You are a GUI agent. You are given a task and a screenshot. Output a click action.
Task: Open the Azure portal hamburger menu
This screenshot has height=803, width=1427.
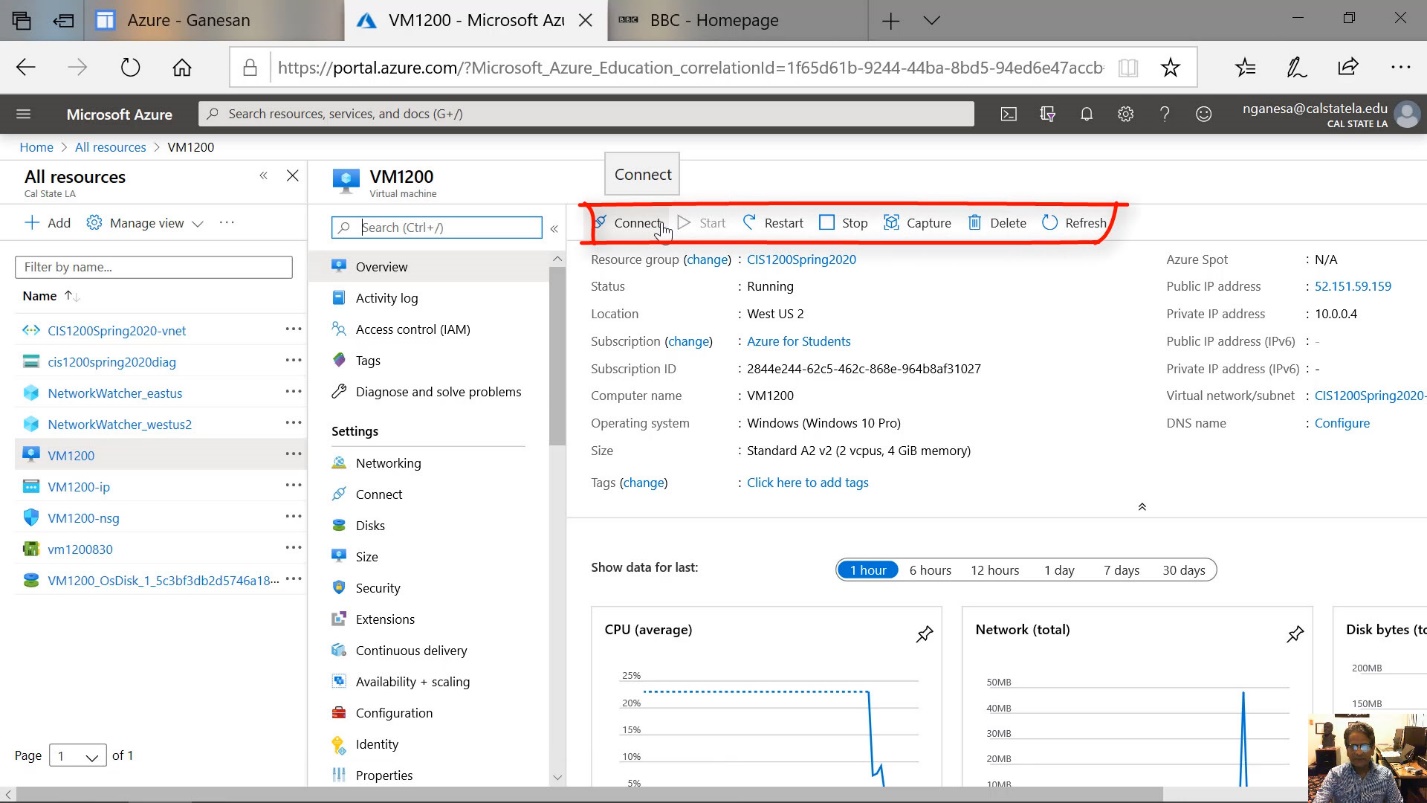[24, 114]
